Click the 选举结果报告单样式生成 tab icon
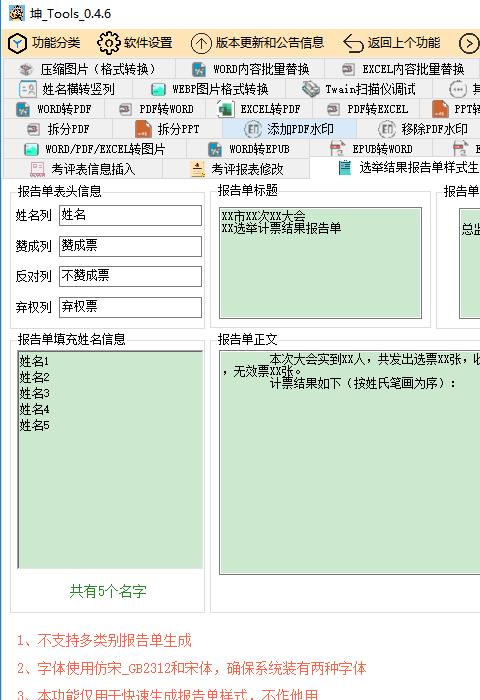480x700 pixels. (345, 168)
